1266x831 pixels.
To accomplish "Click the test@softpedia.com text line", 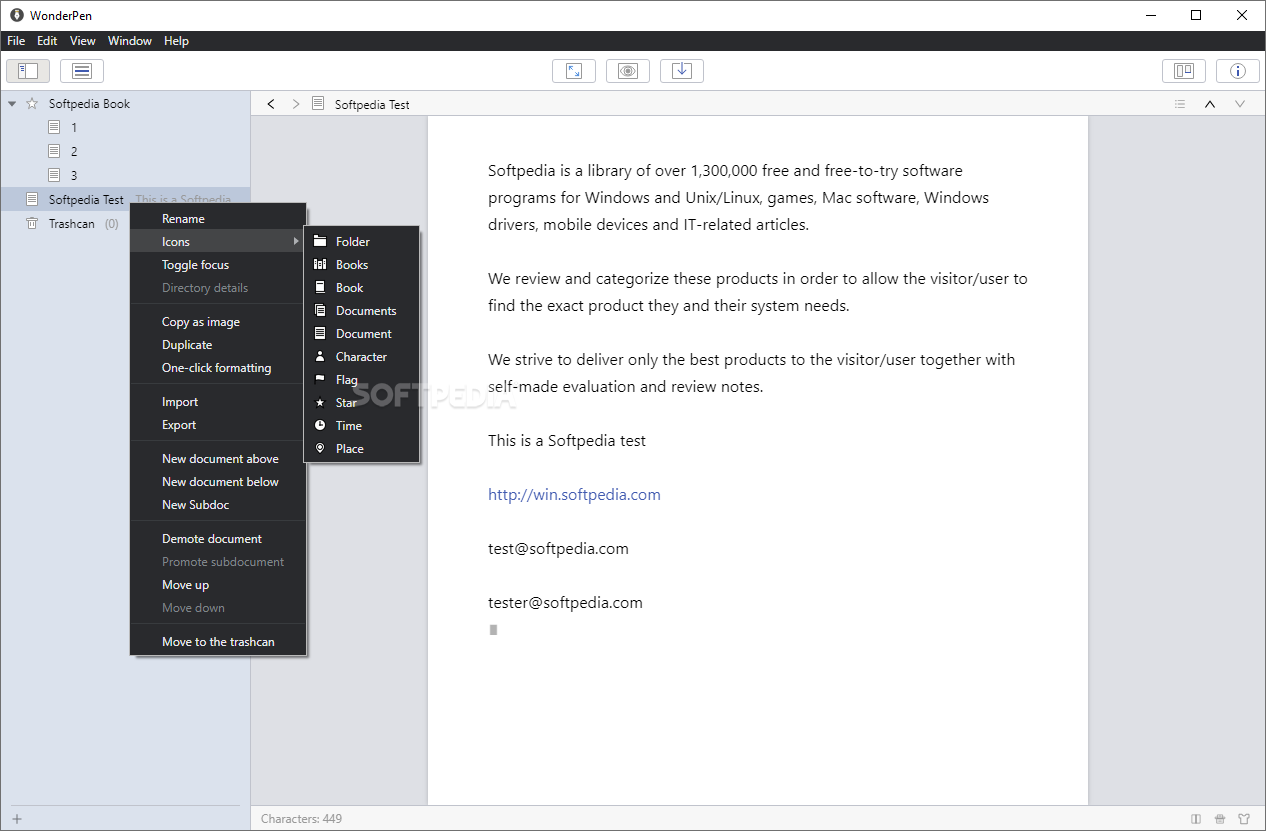I will [x=558, y=548].
